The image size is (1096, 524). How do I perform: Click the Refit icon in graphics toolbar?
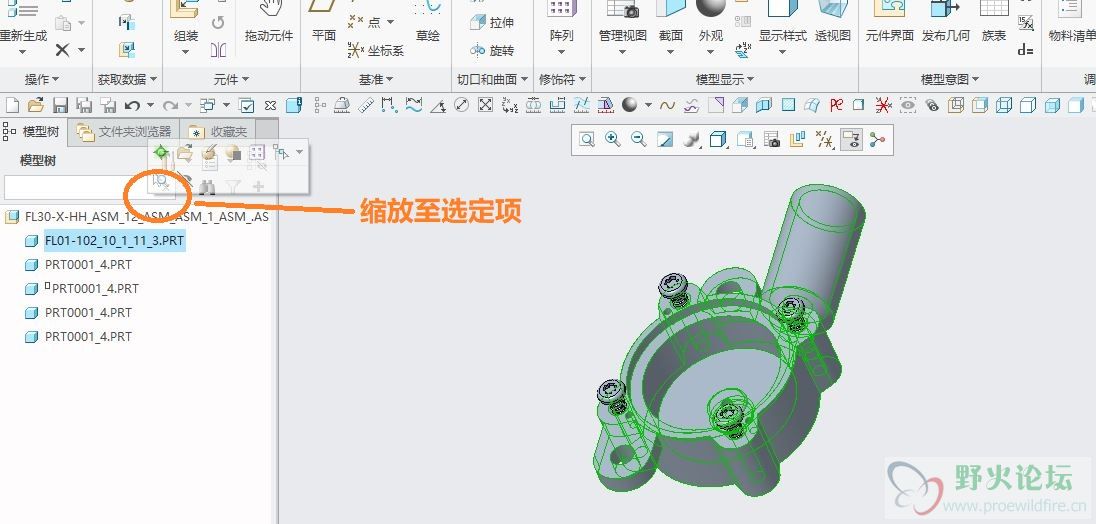(587, 140)
